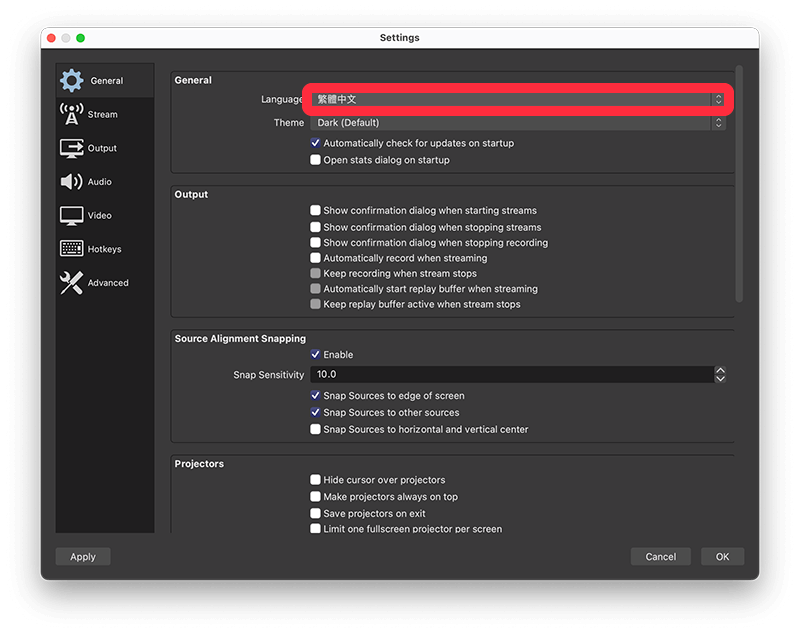Enable Hide cursor over projectors
Screen dimensions: 800x634
315,480
